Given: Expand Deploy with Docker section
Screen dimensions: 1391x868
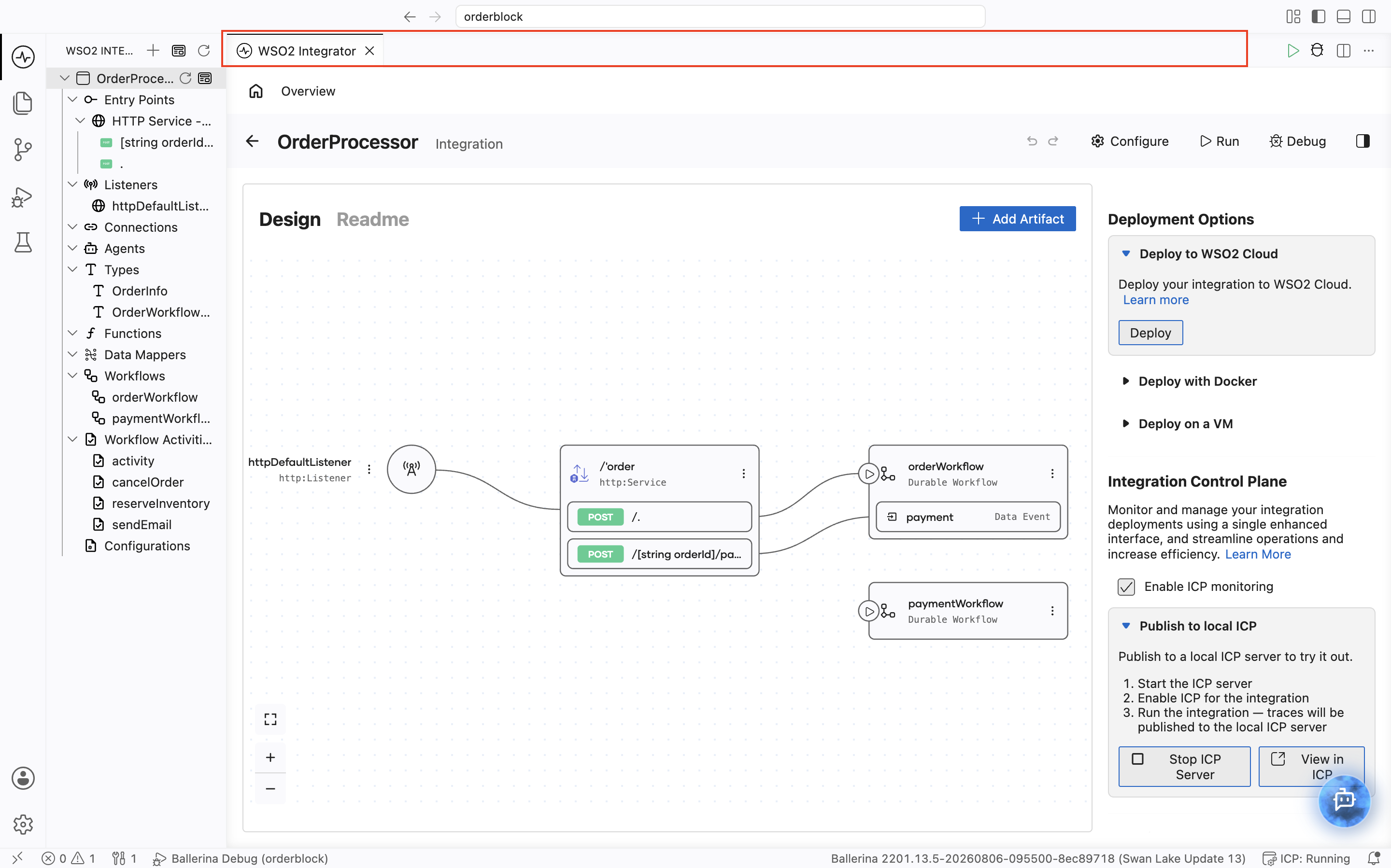Looking at the screenshot, I should (x=1197, y=381).
